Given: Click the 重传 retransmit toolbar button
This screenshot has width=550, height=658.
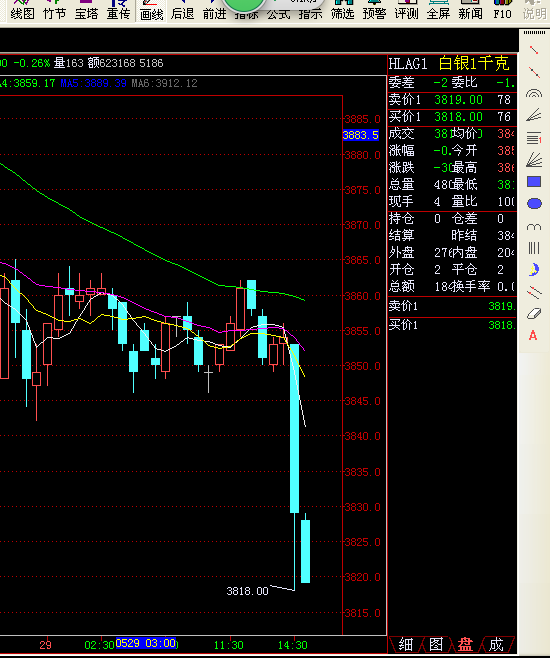Looking at the screenshot, I should [118, 10].
